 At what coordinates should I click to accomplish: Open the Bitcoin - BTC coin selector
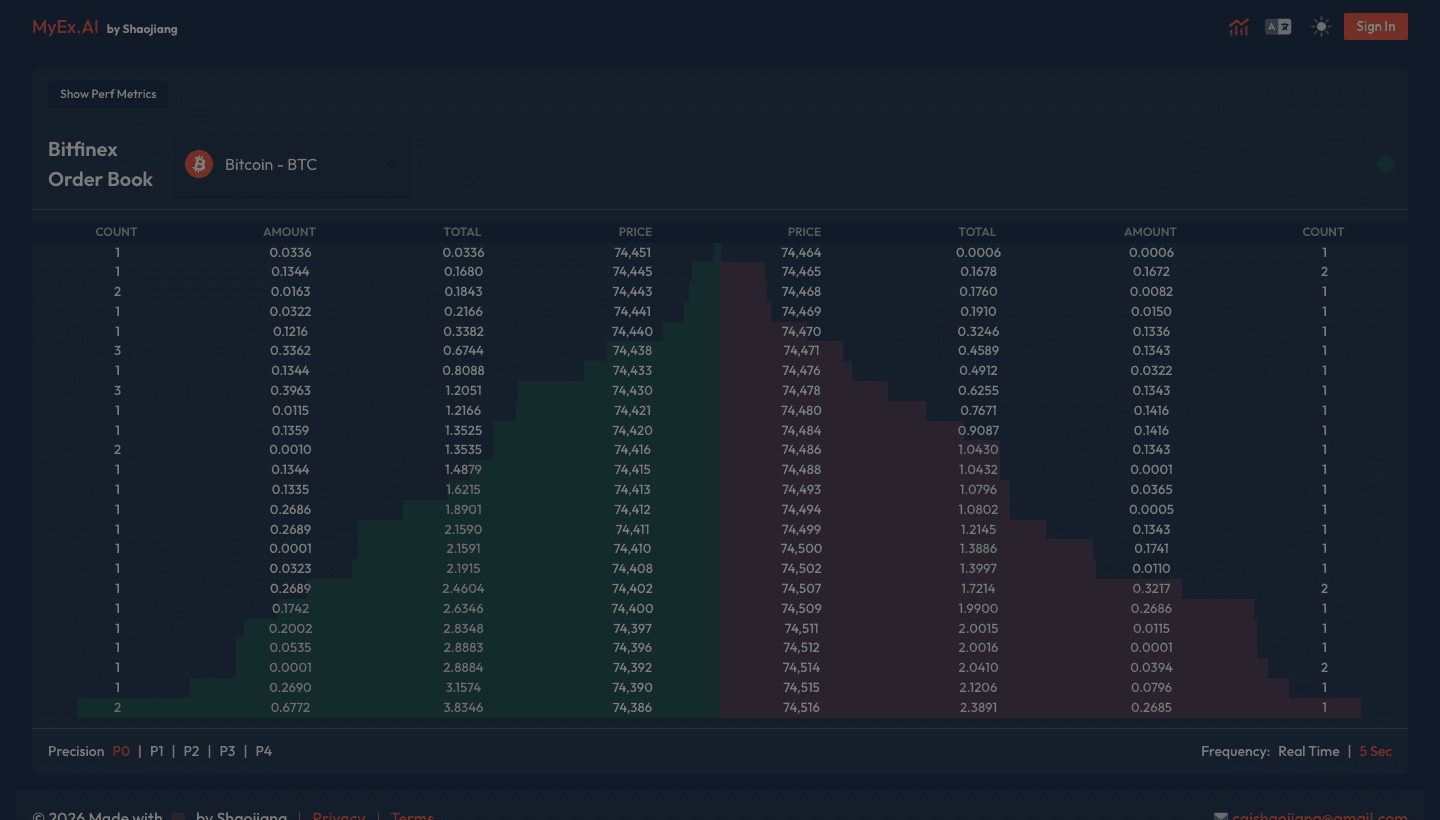[290, 165]
